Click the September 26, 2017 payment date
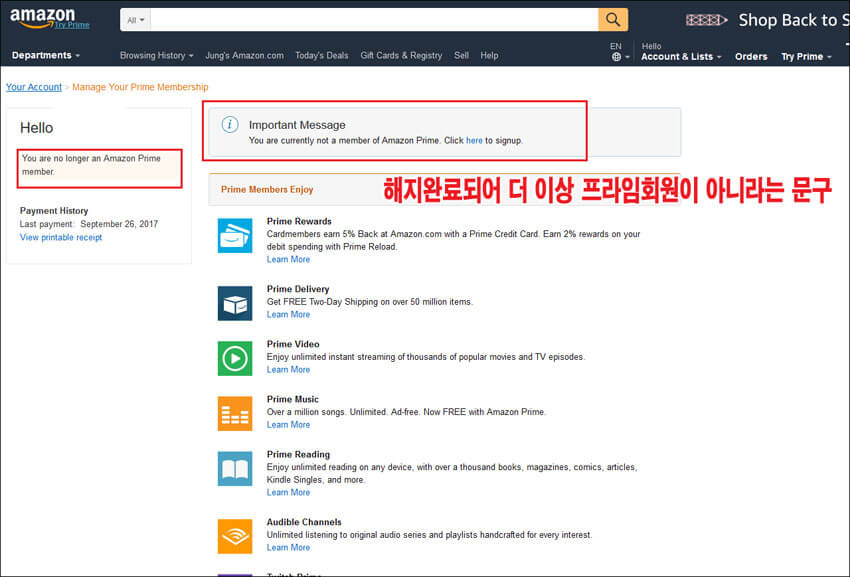Screen dimensions: 850x577 click(x=119, y=224)
